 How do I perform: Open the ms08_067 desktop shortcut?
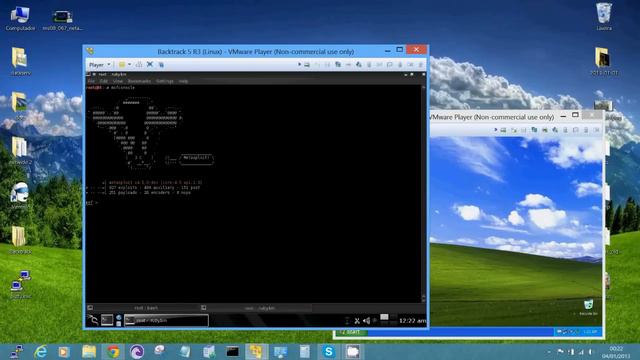(x=62, y=20)
